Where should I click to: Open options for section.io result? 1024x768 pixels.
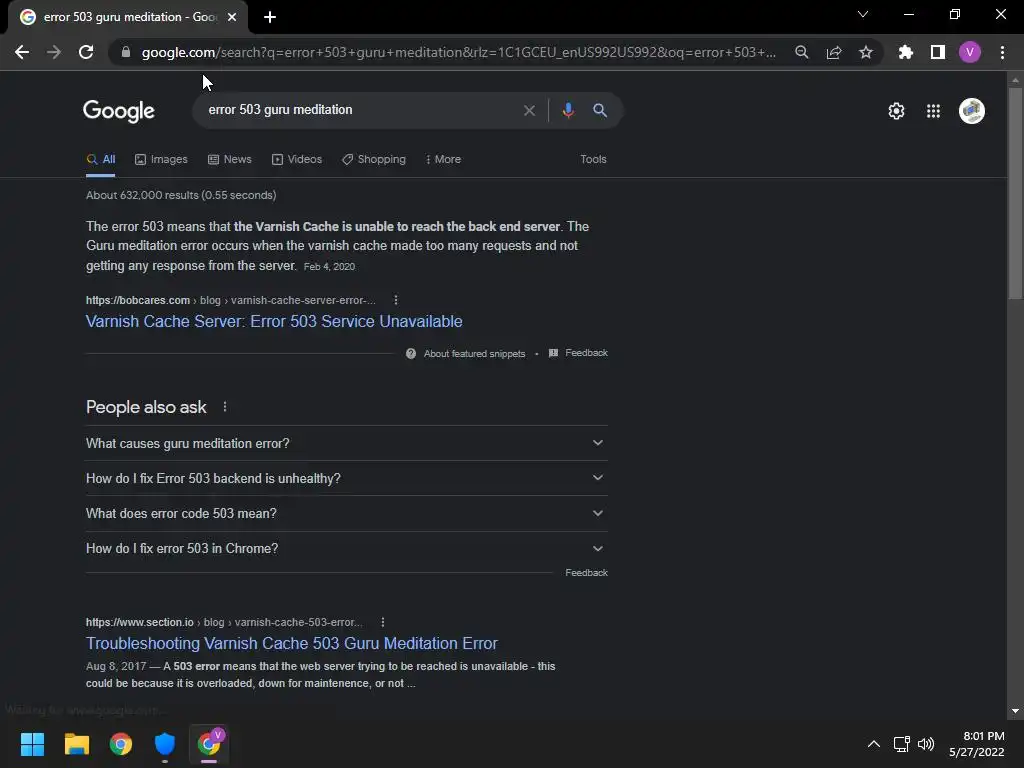[x=383, y=622]
